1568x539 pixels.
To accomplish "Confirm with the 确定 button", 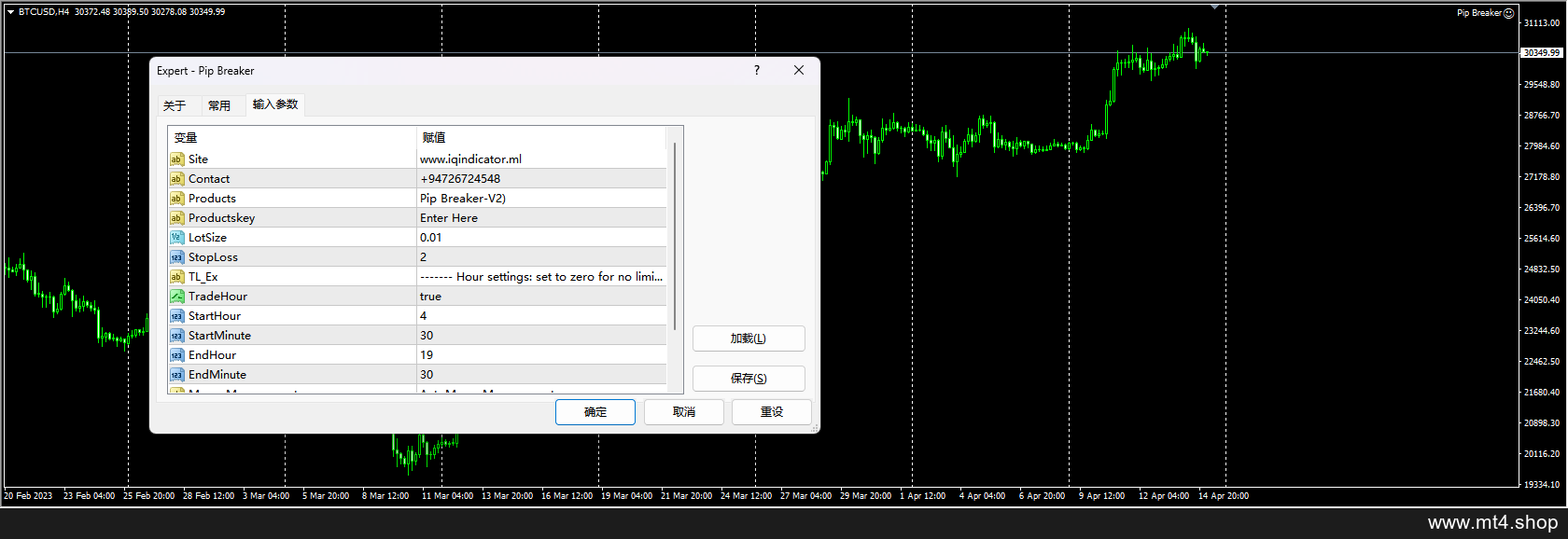I will coord(595,412).
